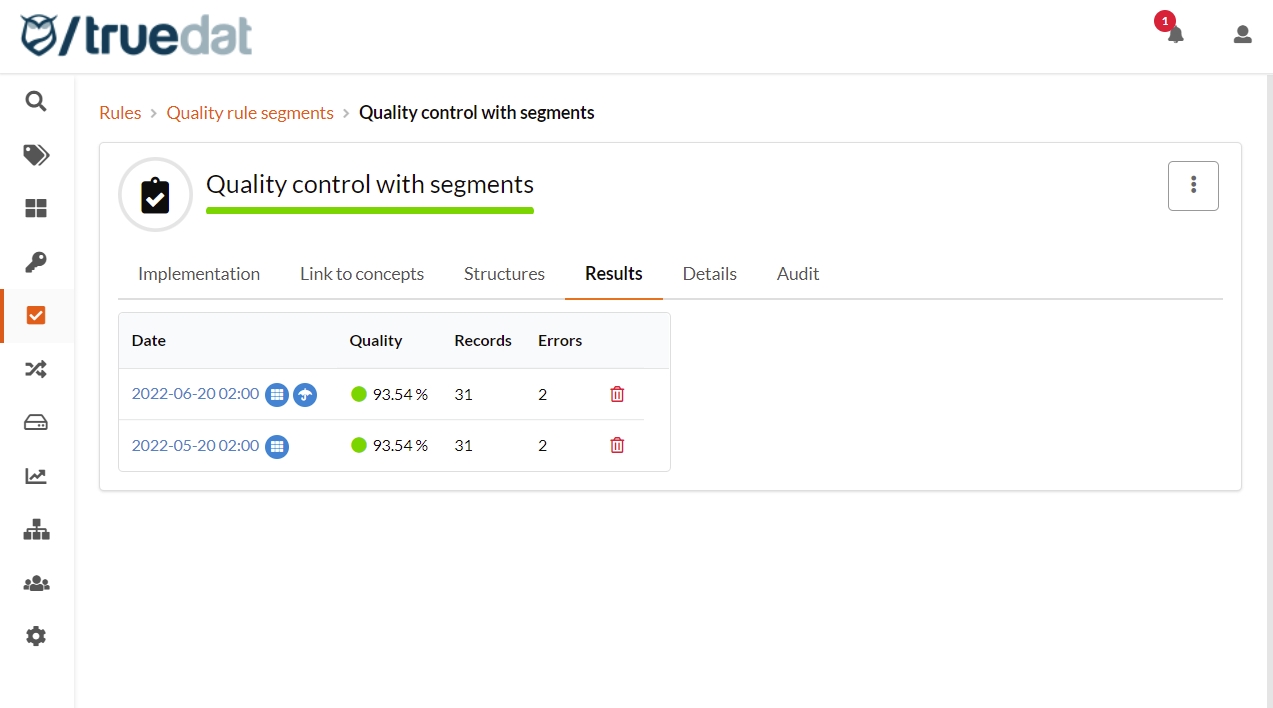Viewport: 1273px width, 708px height.
Task: Open the Structures tab
Action: (504, 274)
